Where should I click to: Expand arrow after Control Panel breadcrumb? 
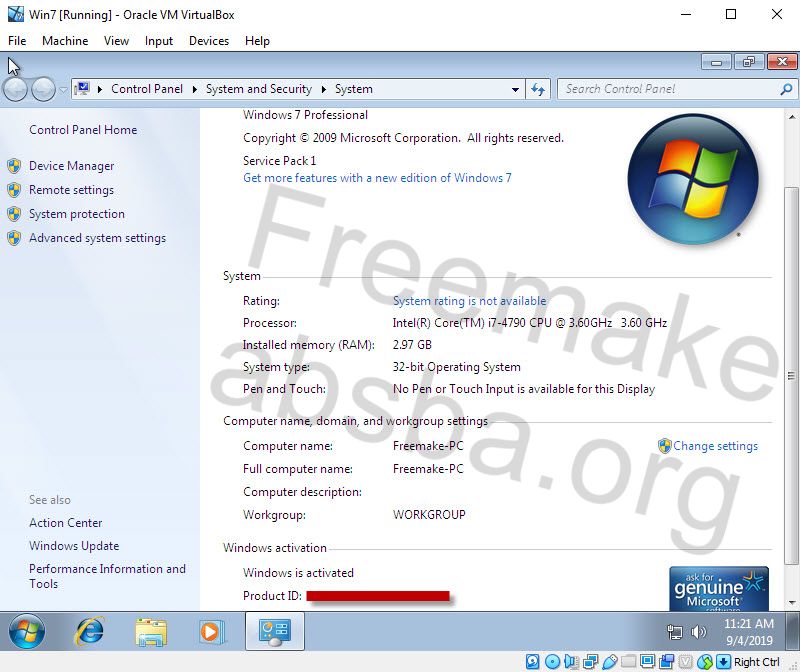pos(194,89)
